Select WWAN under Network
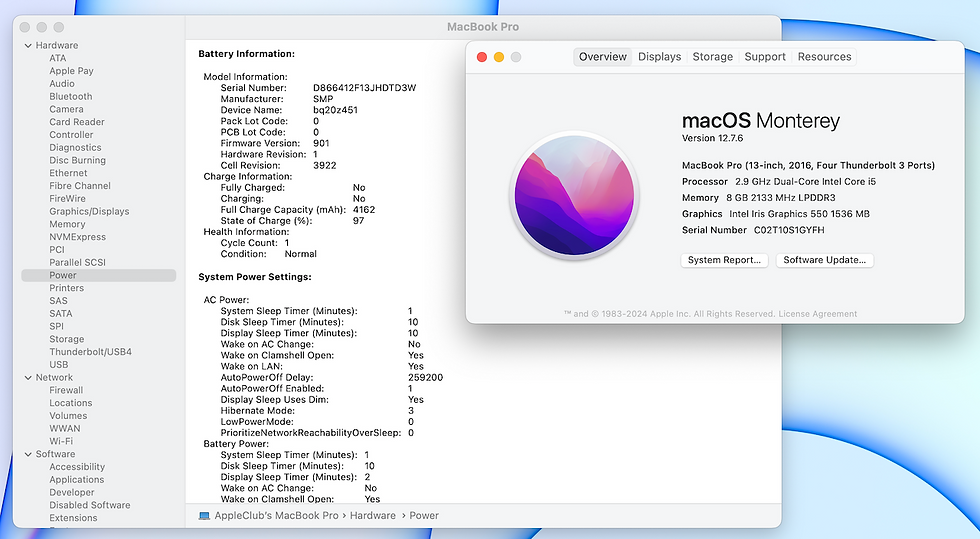Viewport: 980px width, 539px height. (65, 429)
